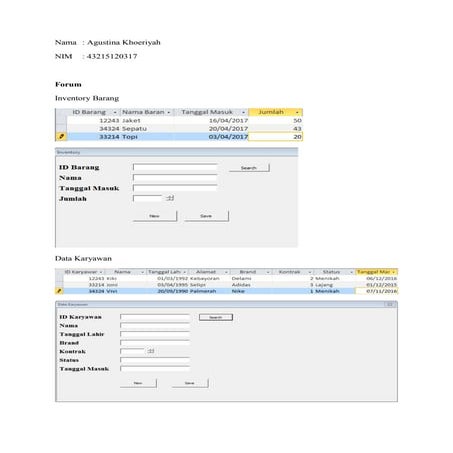The height and width of the screenshot is (453, 453).
Task: Click the New button in Data Karyawan form
Action: (138, 383)
